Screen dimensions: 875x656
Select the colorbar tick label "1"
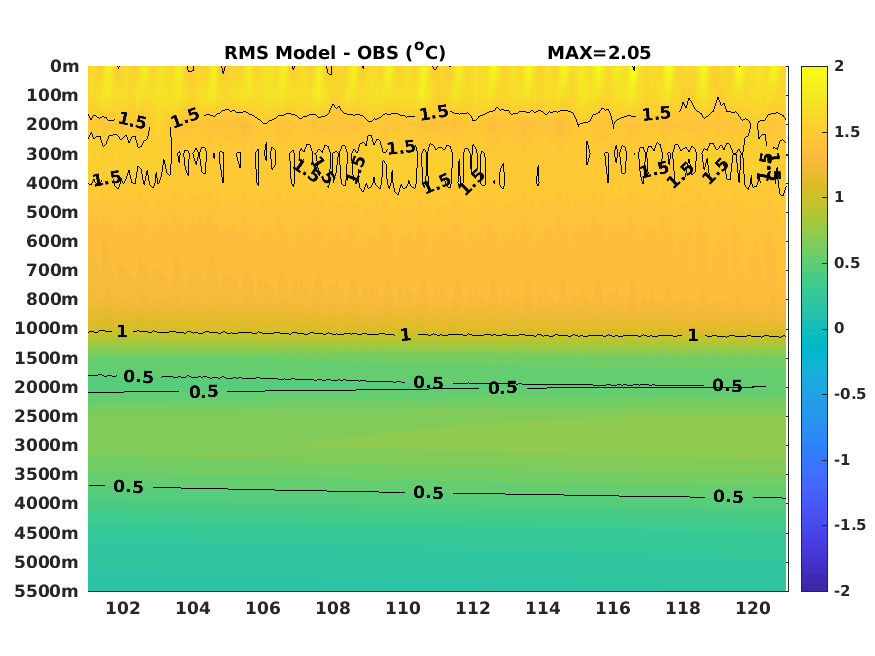click(839, 197)
